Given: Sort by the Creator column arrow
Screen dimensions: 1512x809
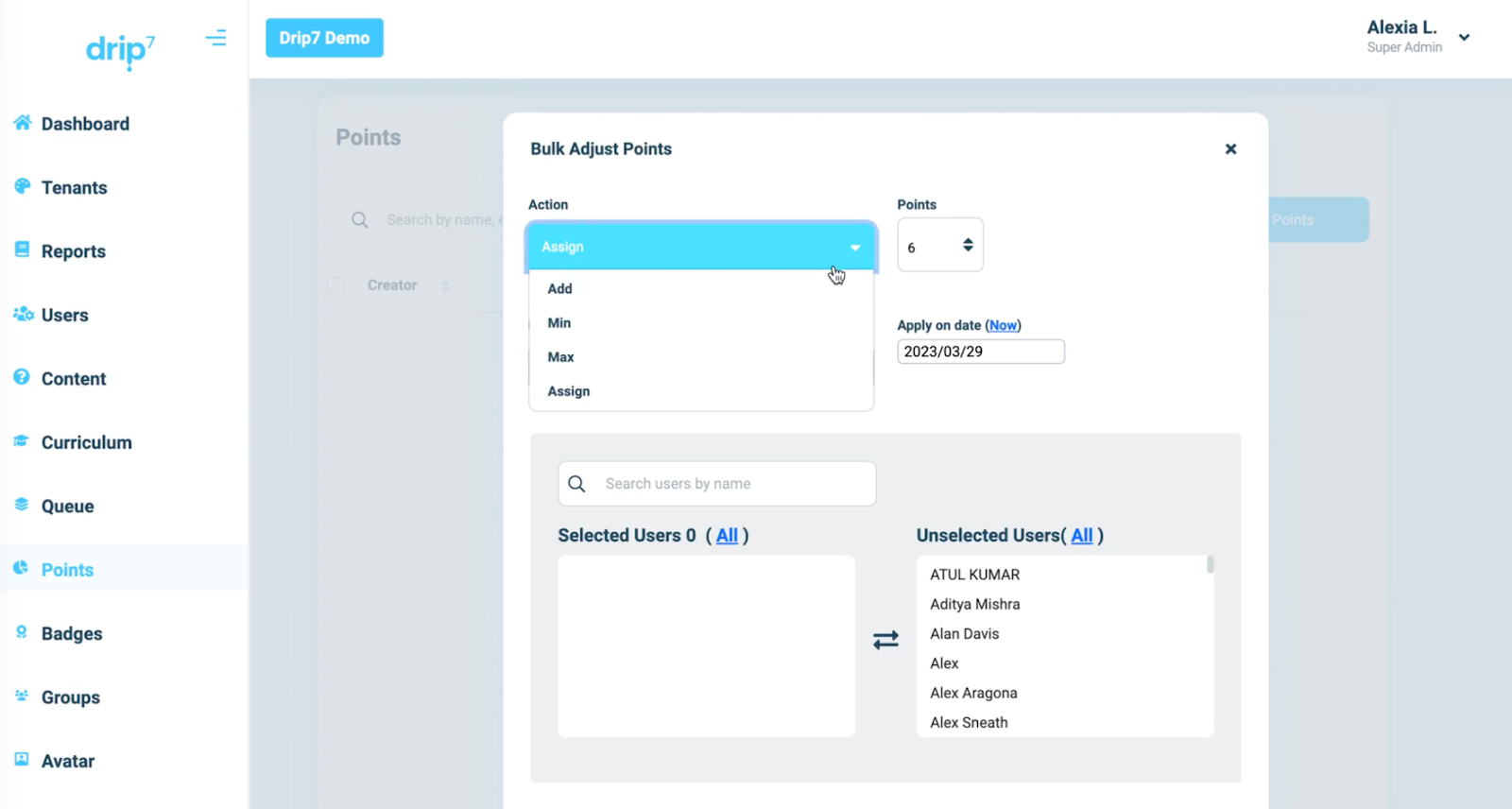Looking at the screenshot, I should coord(445,285).
